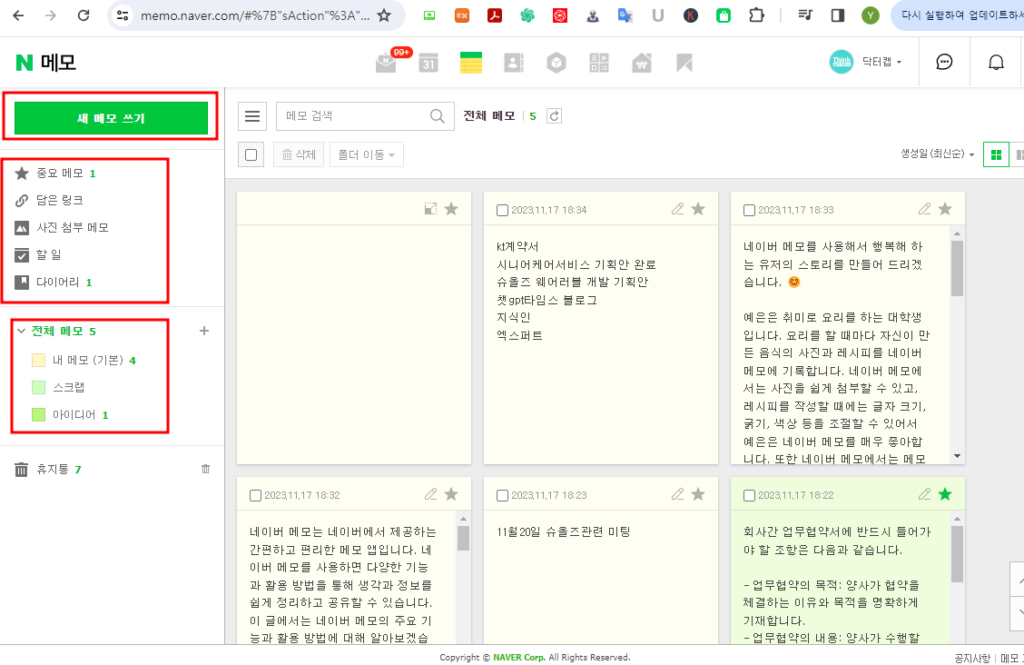Star the 18:34 kt계약서 memo

698,209
